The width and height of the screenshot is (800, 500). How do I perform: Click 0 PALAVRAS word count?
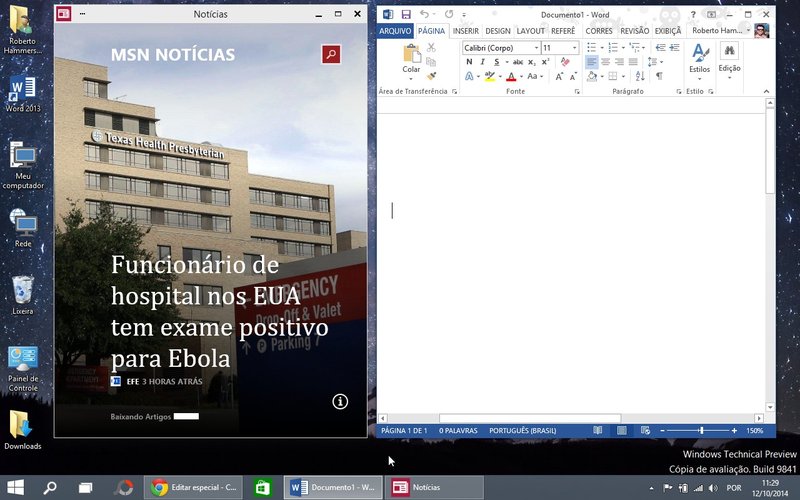pyautogui.click(x=458, y=431)
